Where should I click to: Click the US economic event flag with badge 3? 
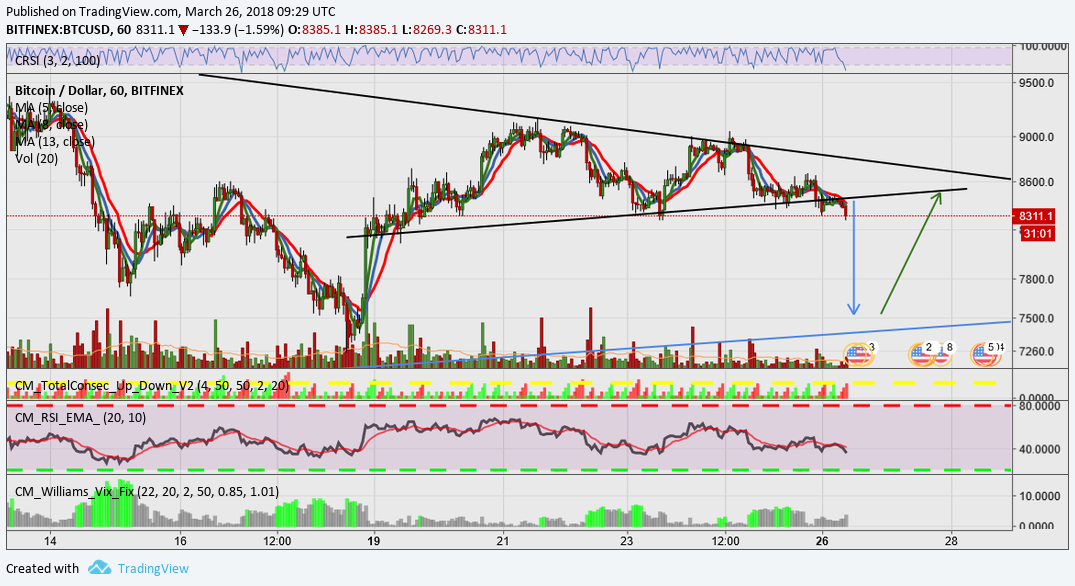857,354
